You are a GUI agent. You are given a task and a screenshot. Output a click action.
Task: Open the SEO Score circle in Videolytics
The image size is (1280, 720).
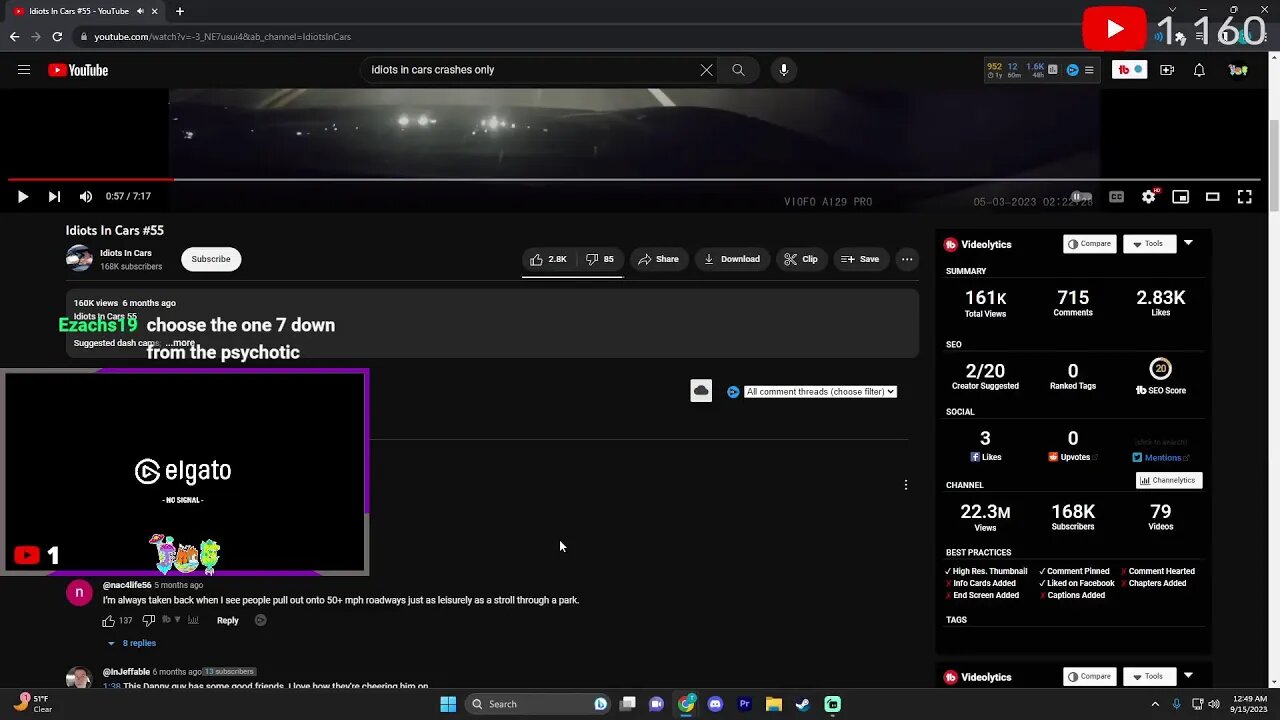(x=1160, y=368)
